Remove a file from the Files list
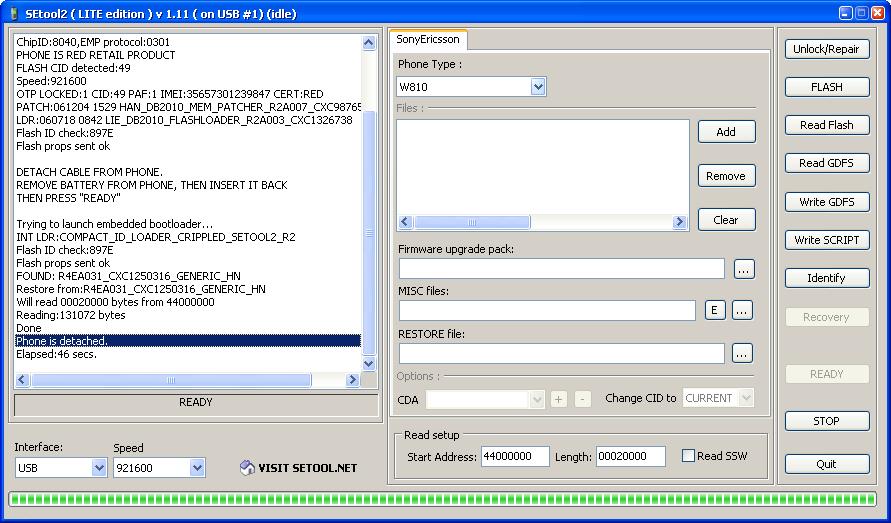891x523 pixels. point(726,176)
